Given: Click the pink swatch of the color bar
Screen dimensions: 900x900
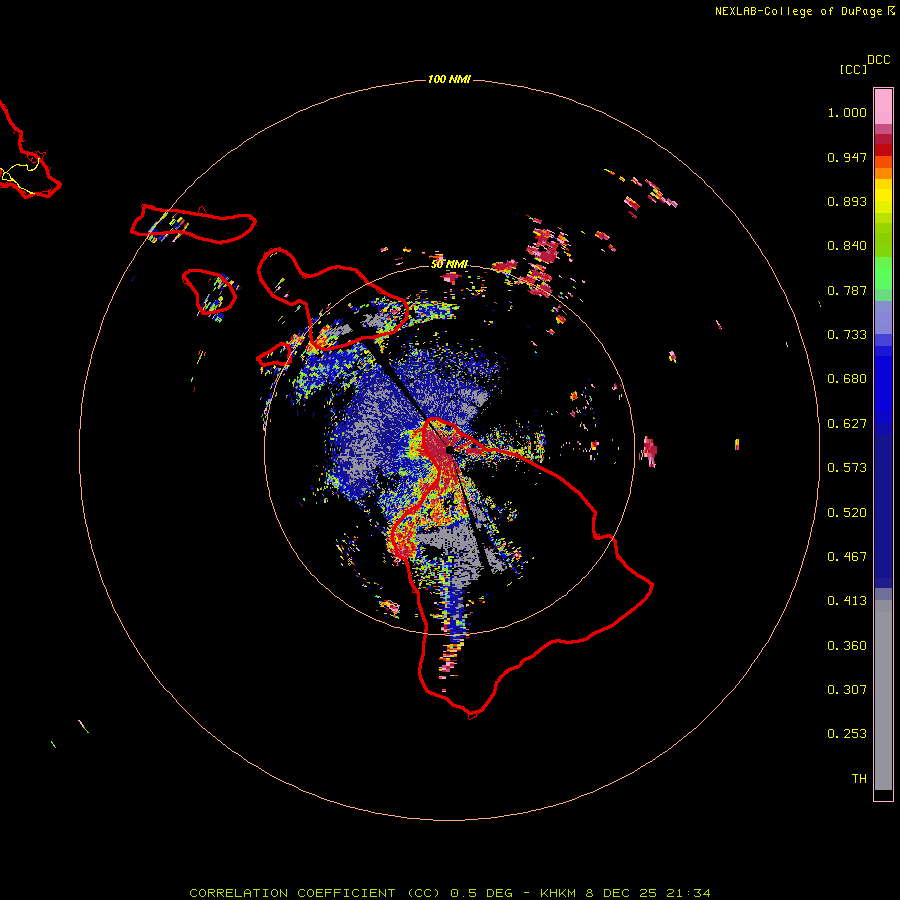Looking at the screenshot, I should click(883, 107).
